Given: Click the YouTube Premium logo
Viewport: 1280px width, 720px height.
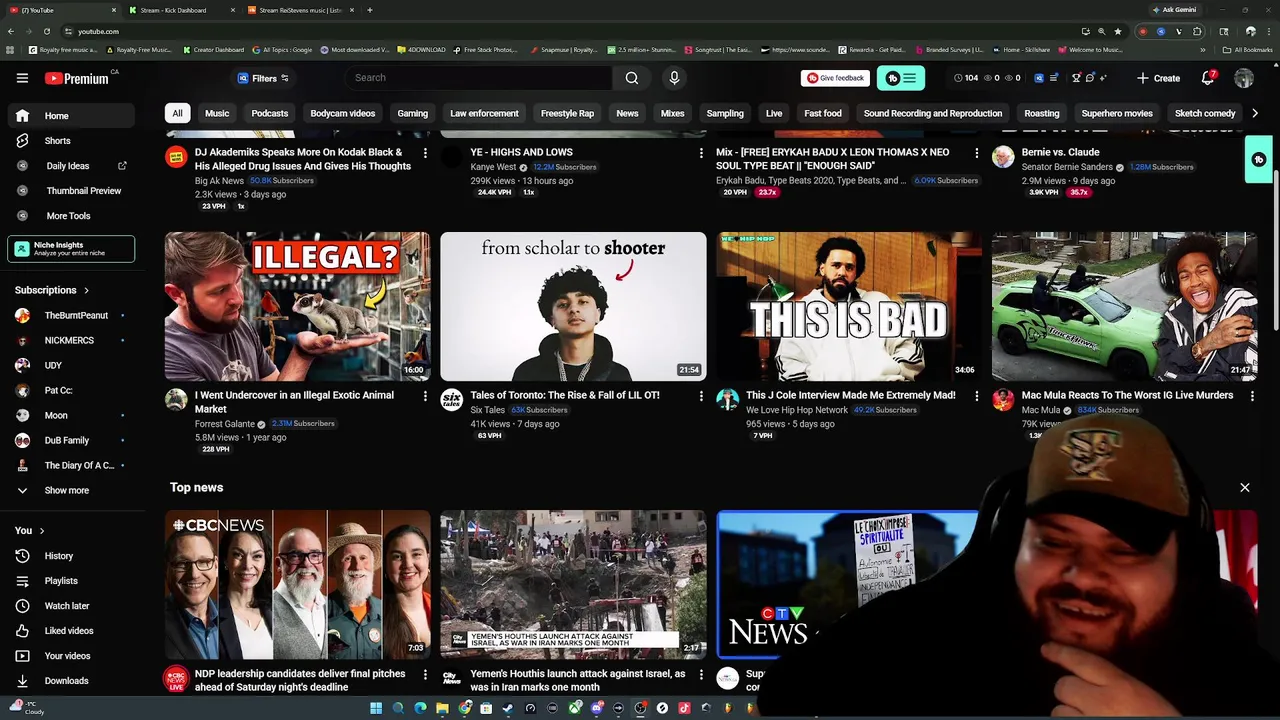Looking at the screenshot, I should point(76,78).
